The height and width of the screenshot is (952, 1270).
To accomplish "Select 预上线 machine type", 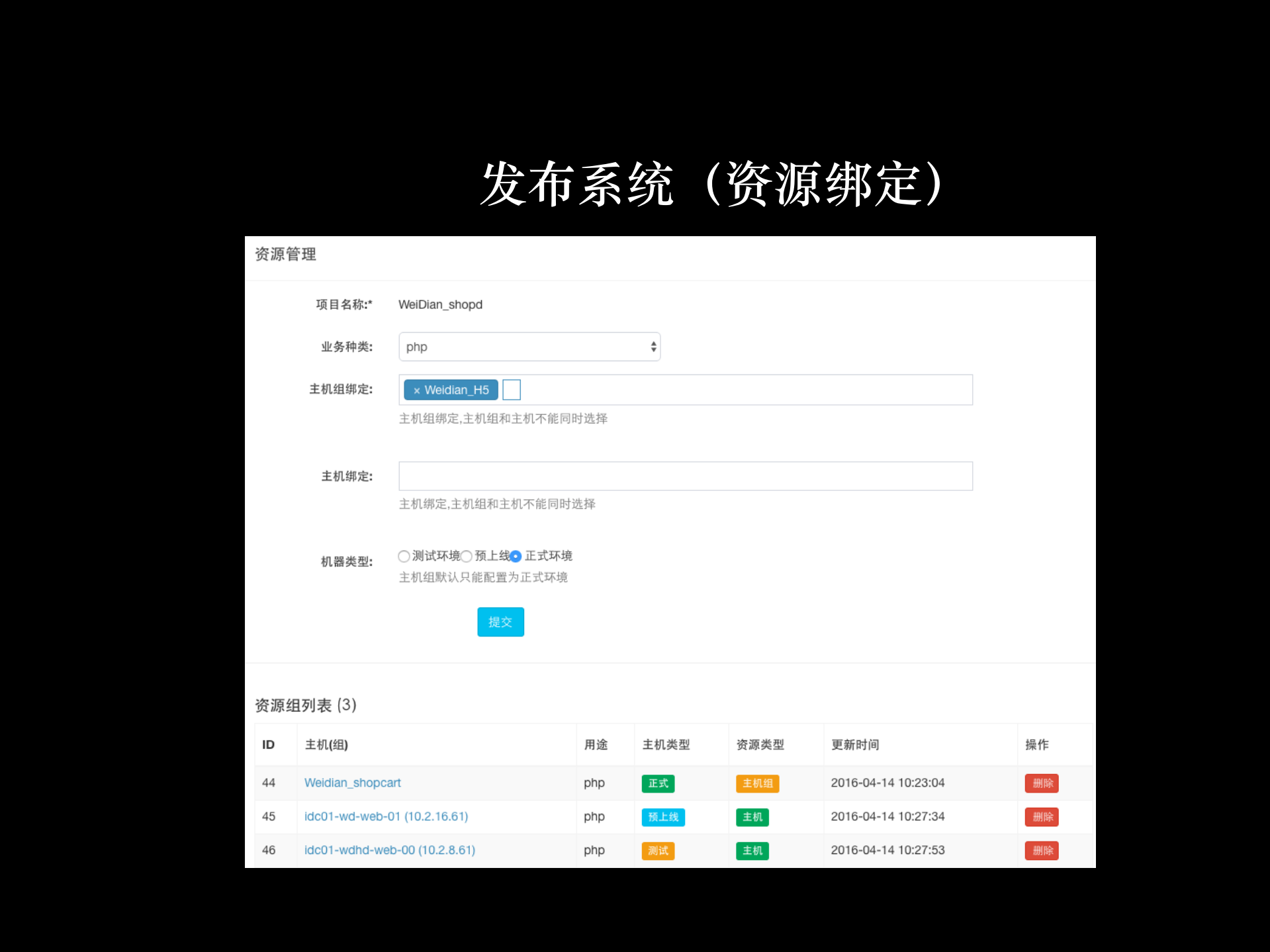I will pos(467,556).
